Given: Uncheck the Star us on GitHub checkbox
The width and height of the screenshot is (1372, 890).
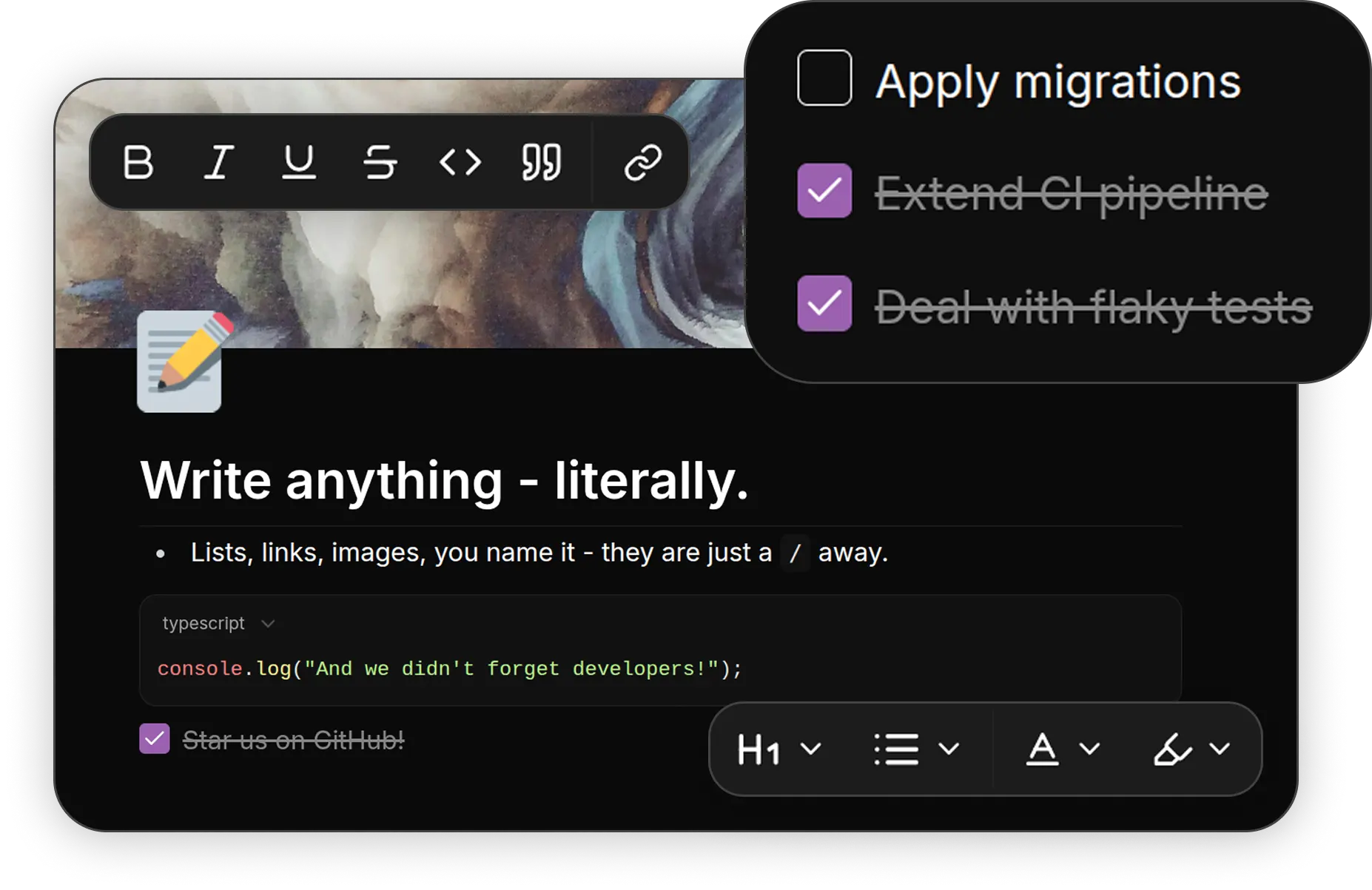Looking at the screenshot, I should point(155,738).
